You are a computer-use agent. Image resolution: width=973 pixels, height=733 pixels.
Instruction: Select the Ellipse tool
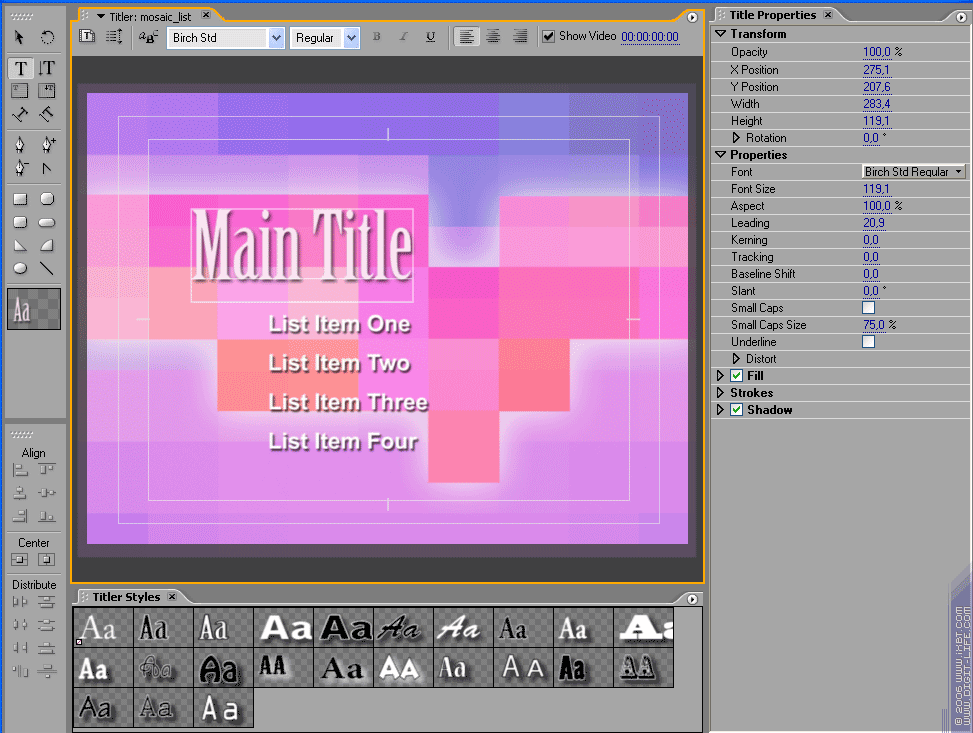point(20,269)
